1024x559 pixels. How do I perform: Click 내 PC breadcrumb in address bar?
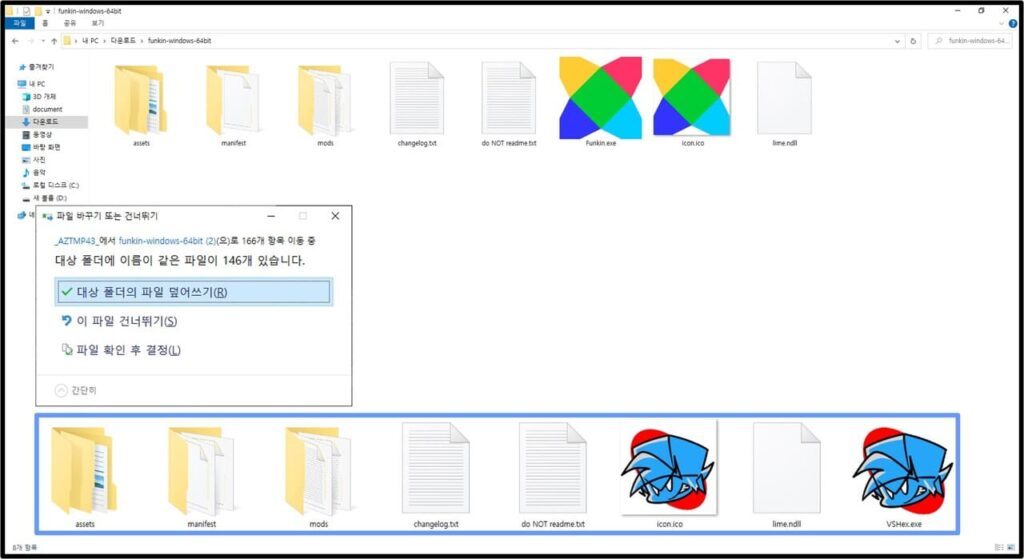[90, 40]
